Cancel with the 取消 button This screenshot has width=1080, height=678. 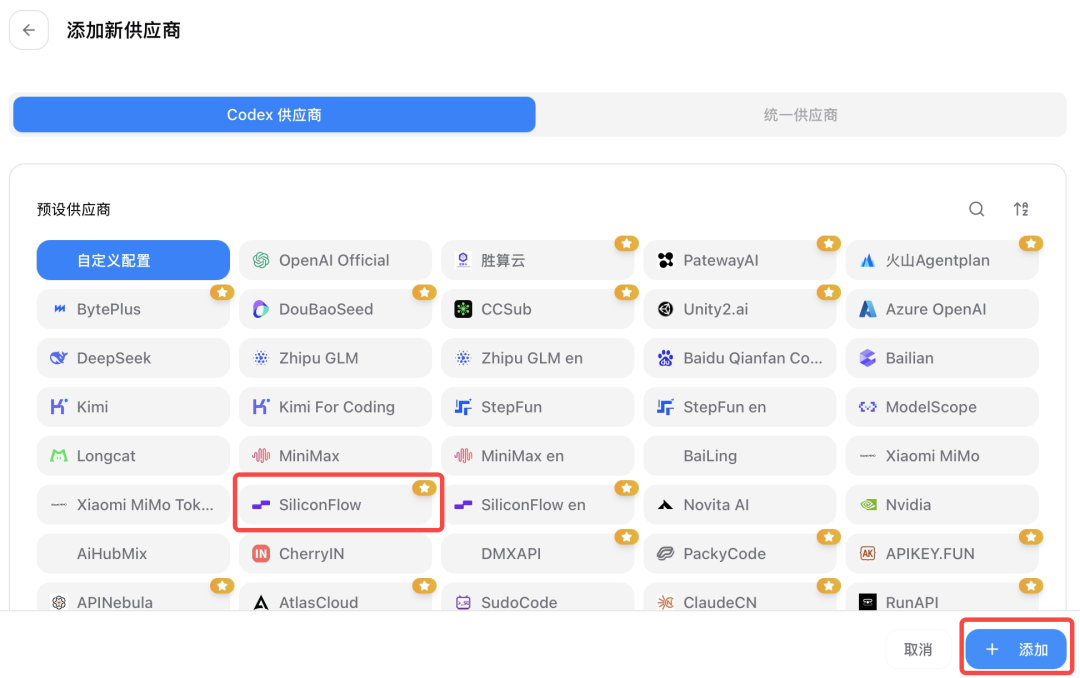(918, 649)
